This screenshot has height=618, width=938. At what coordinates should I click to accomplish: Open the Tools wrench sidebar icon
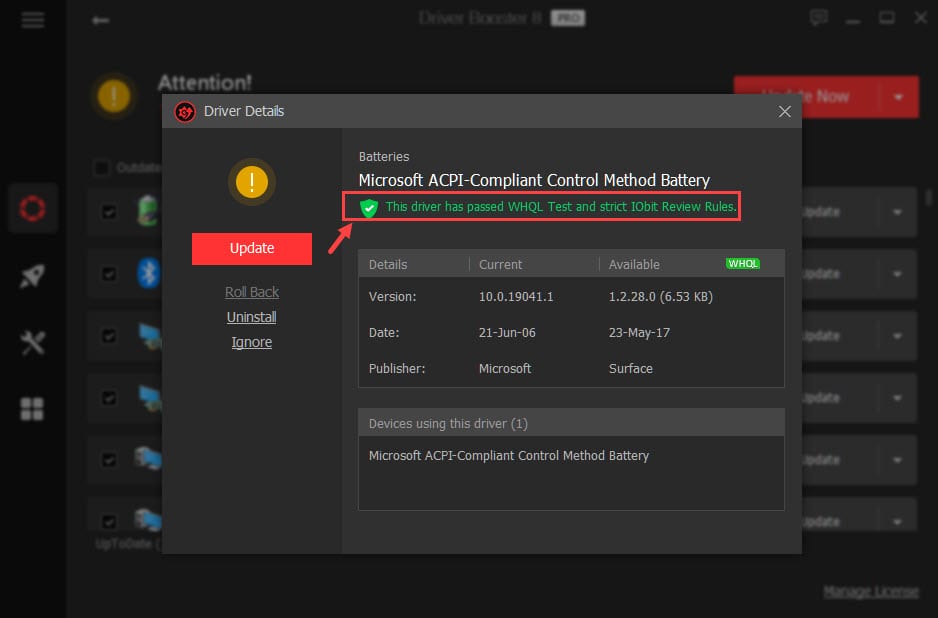(32, 342)
